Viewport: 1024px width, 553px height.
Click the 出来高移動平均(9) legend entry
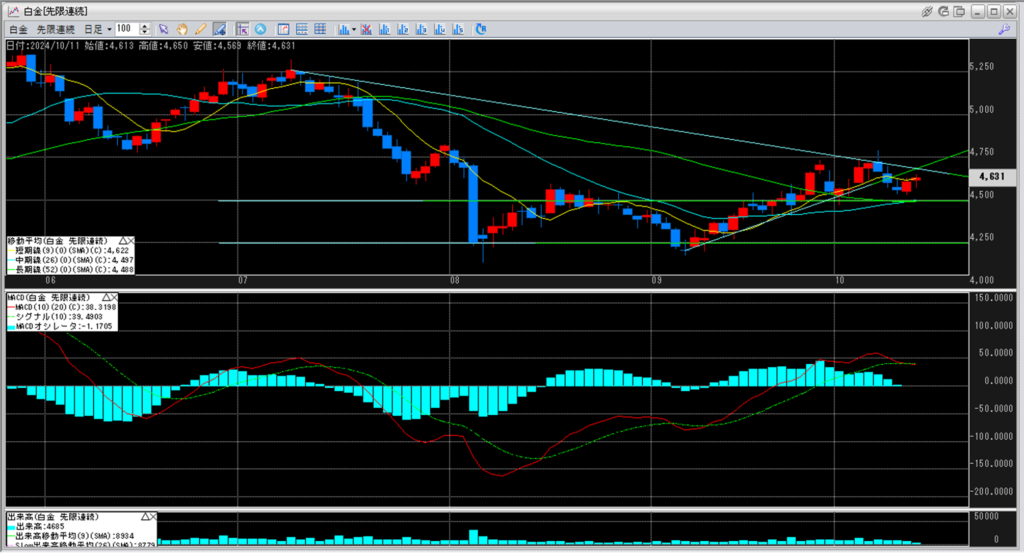tap(71, 535)
